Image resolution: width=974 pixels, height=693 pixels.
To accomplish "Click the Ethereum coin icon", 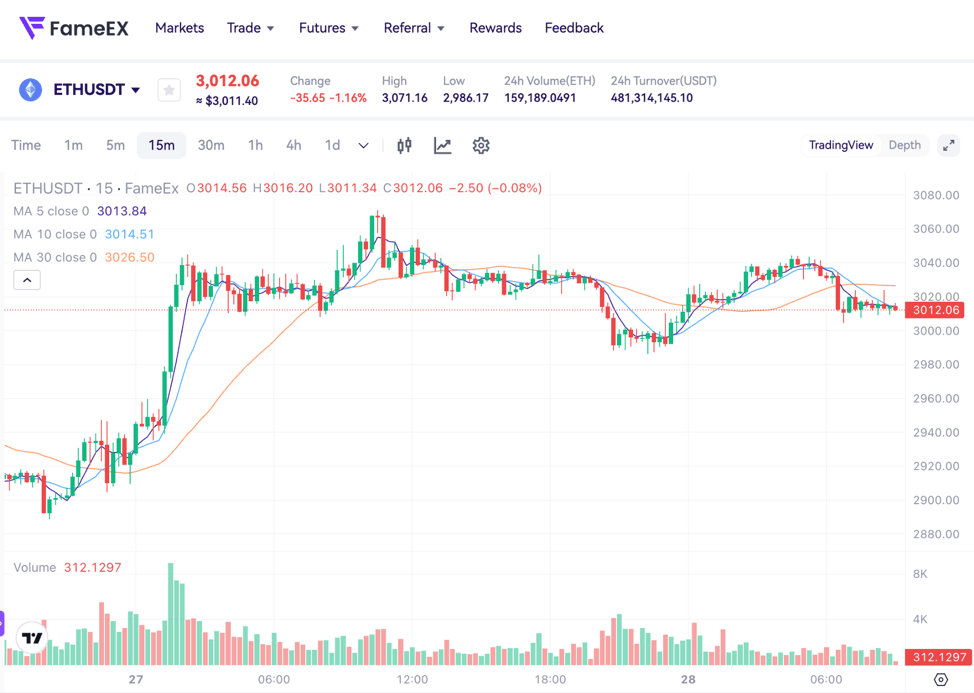I will coord(31,90).
